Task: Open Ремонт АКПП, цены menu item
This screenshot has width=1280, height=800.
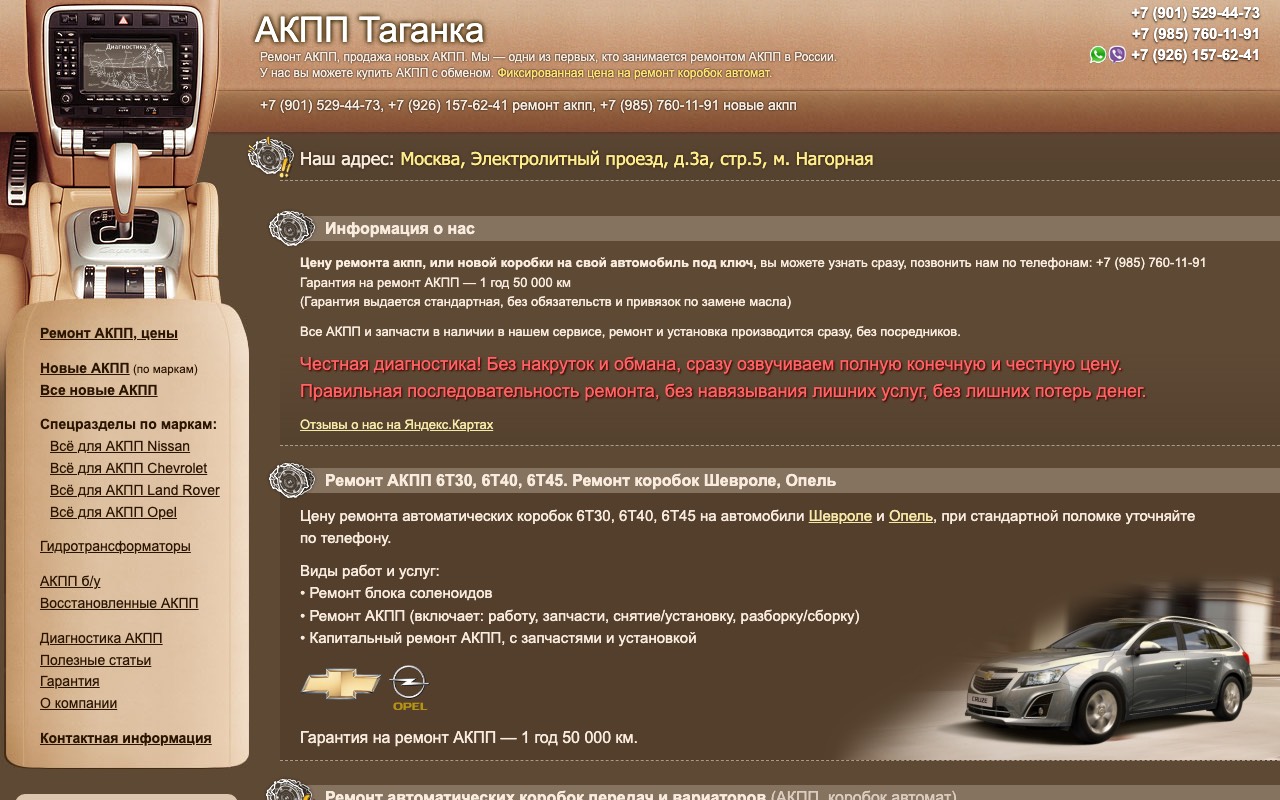Action: coord(109,333)
